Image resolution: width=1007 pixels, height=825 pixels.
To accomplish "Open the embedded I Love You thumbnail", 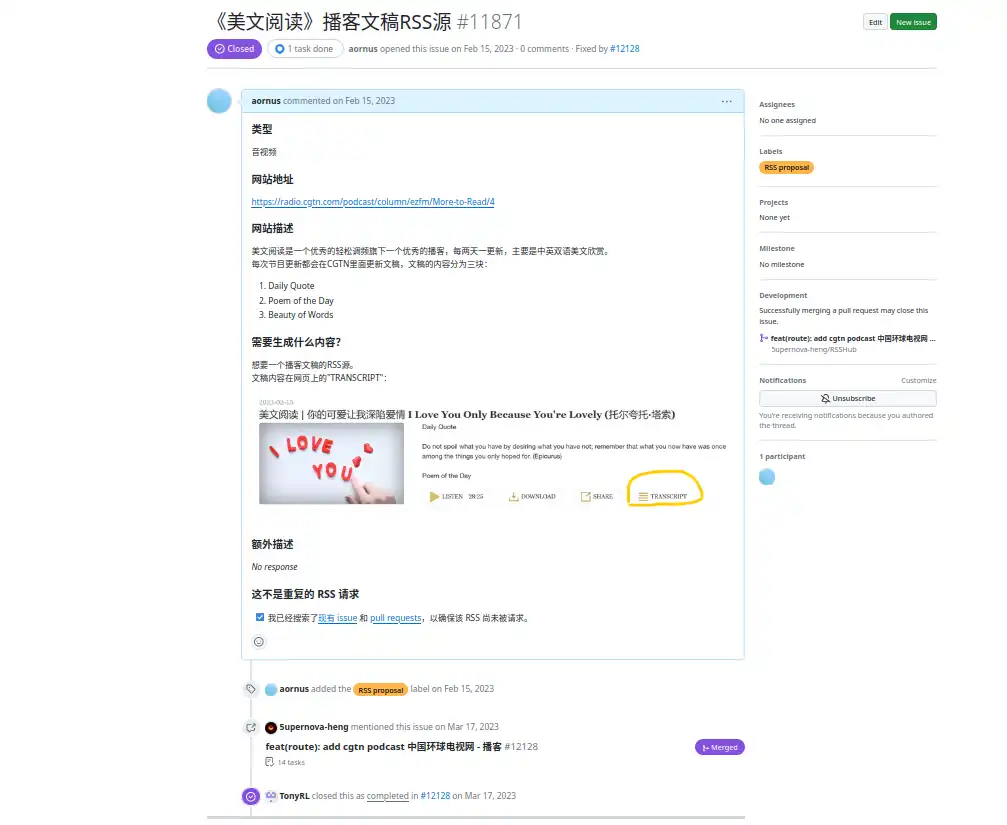I will click(331, 463).
